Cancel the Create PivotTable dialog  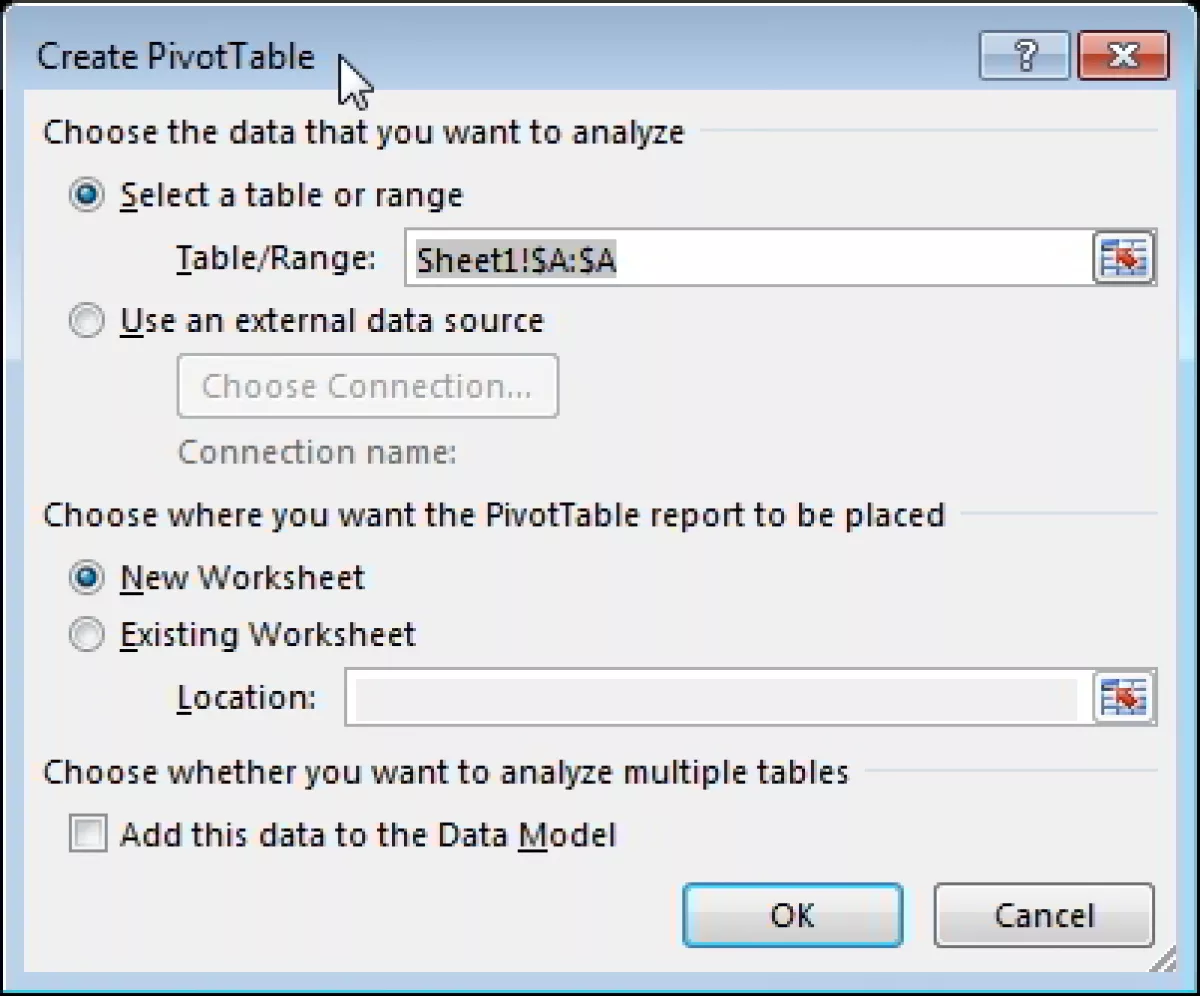coord(1043,915)
